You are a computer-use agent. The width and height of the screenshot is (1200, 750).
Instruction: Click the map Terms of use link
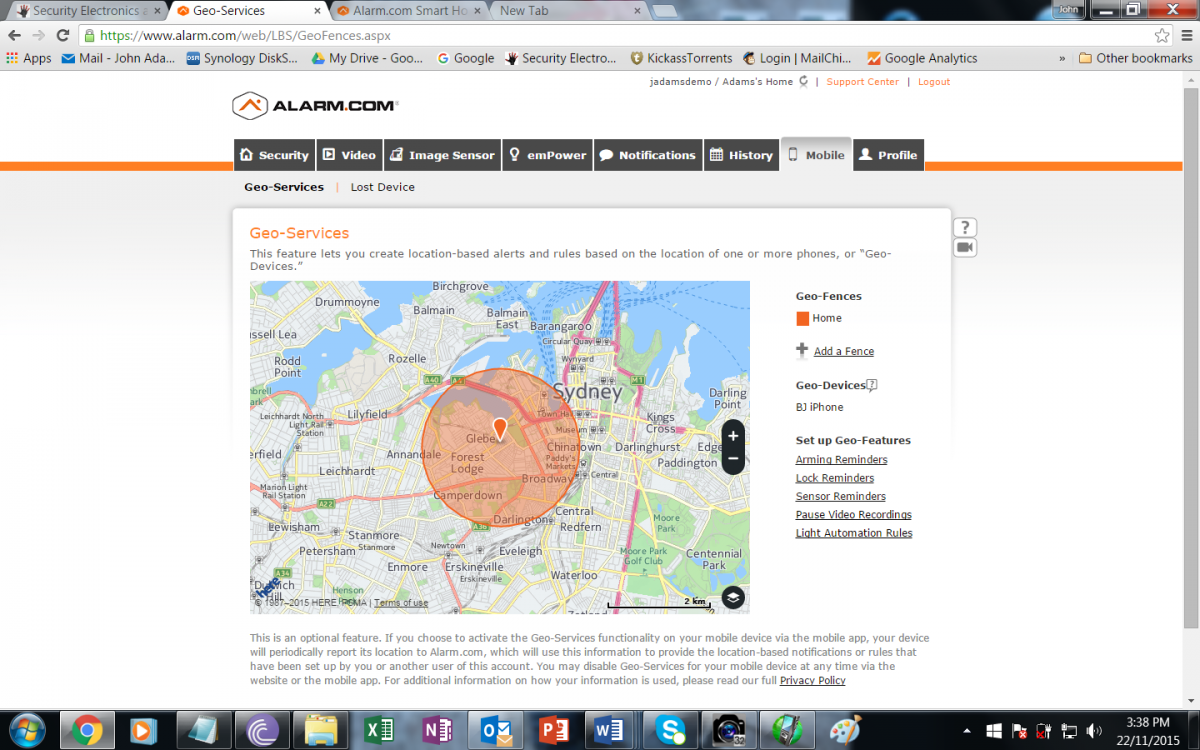[x=401, y=603]
